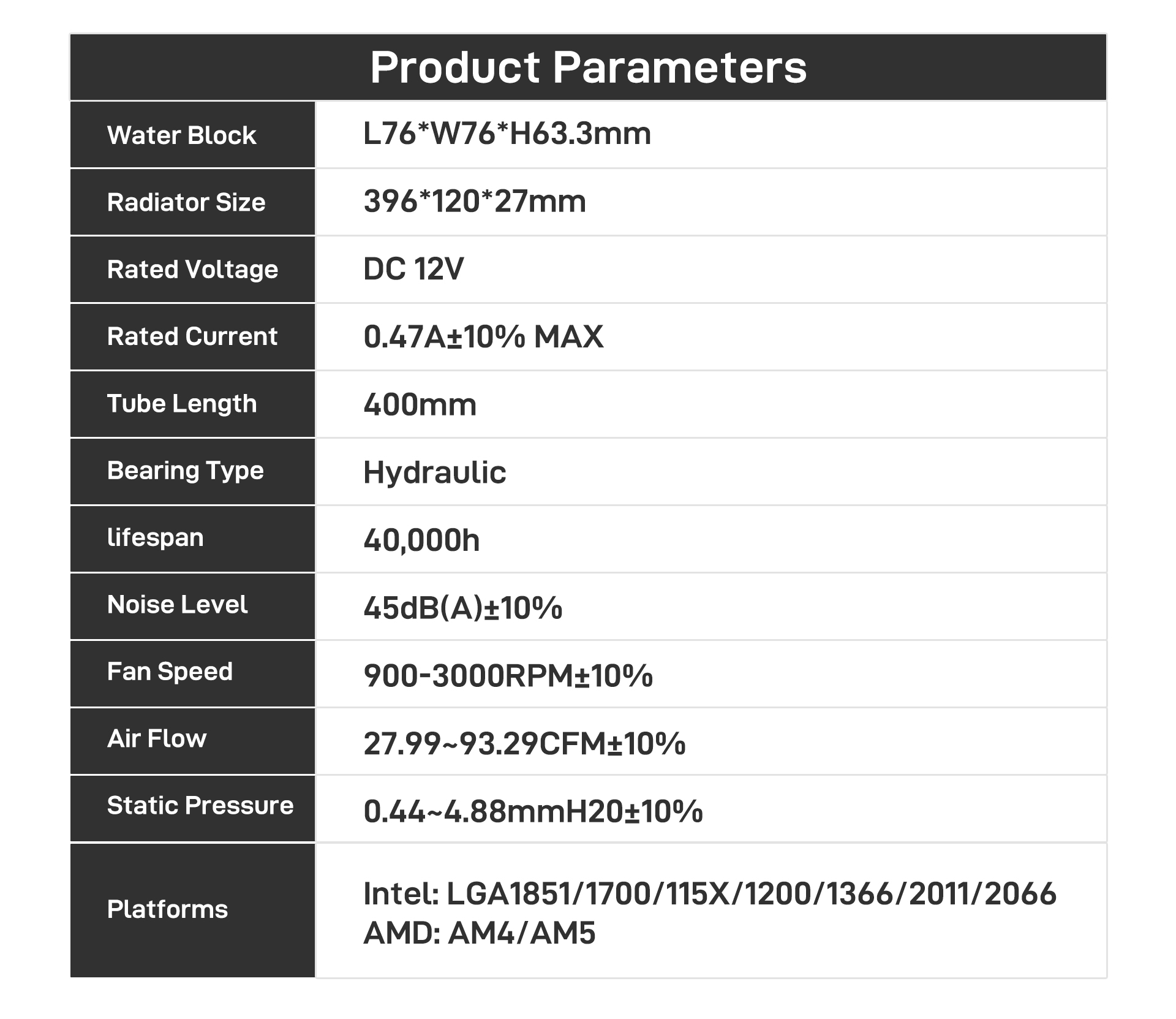The image size is (1176, 1019).
Task: Click the Intel LGA socket compatibility line
Action: point(709,893)
